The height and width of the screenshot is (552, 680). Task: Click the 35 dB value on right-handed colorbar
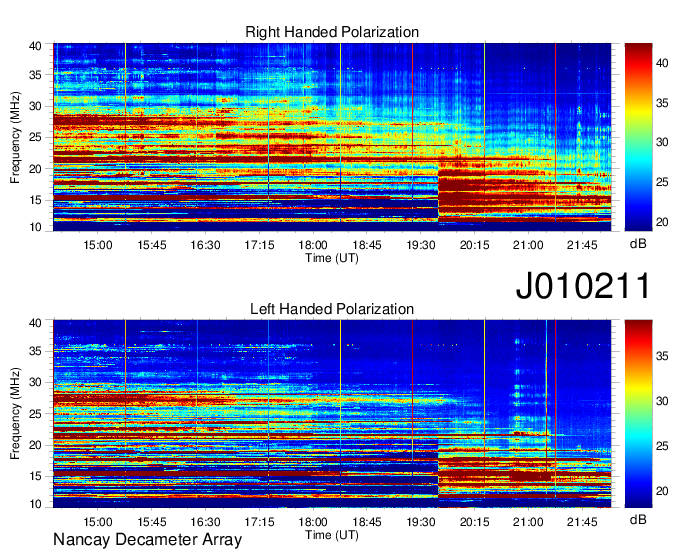[662, 103]
